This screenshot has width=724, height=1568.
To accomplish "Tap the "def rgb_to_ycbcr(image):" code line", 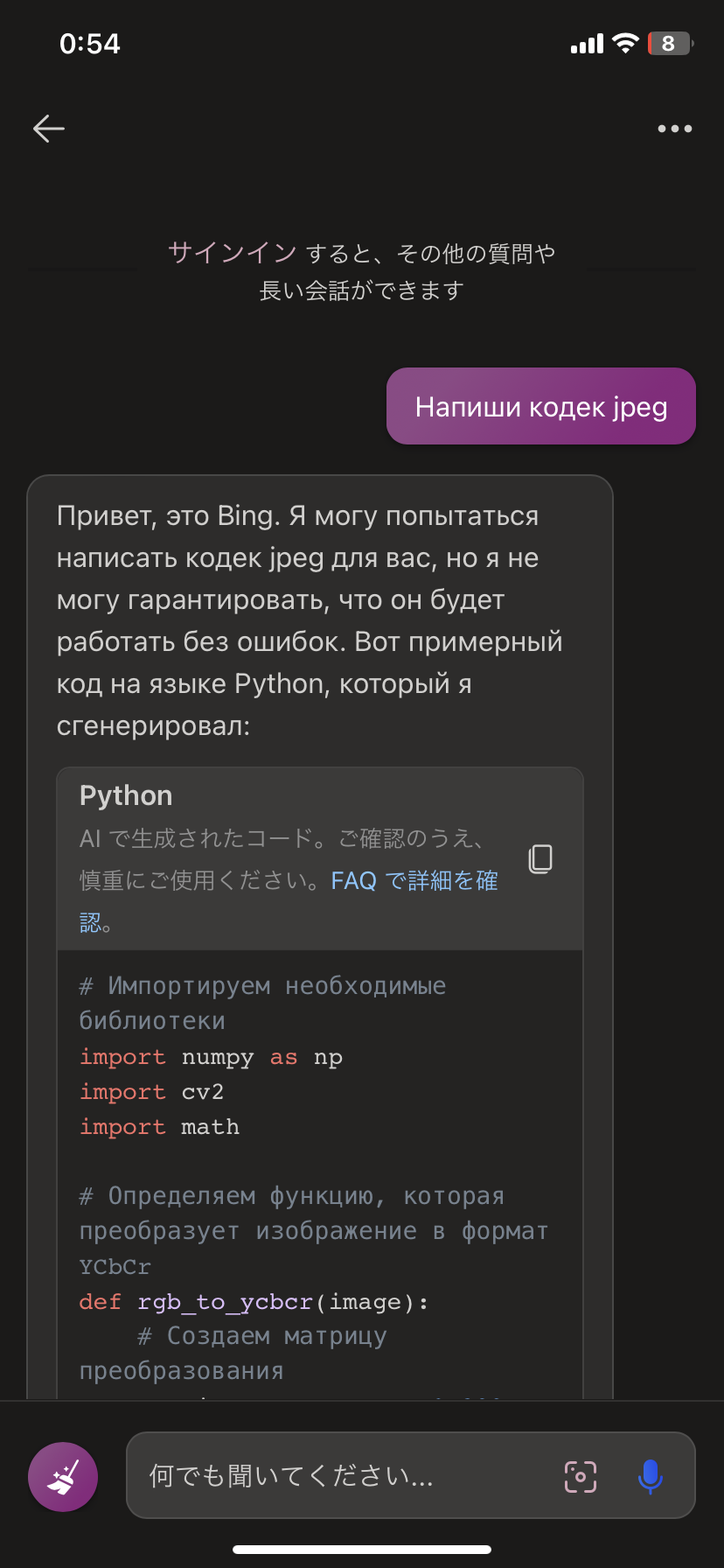I will 254,1302.
